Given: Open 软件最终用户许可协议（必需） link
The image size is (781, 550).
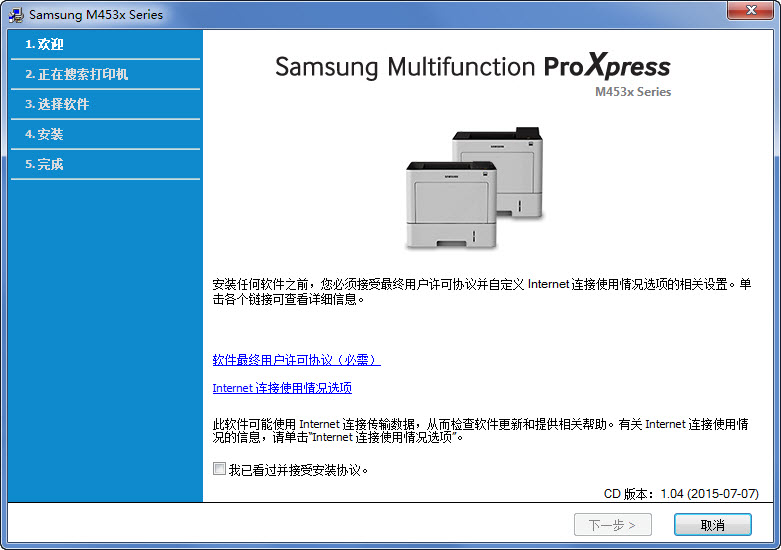Looking at the screenshot, I should pos(296,360).
